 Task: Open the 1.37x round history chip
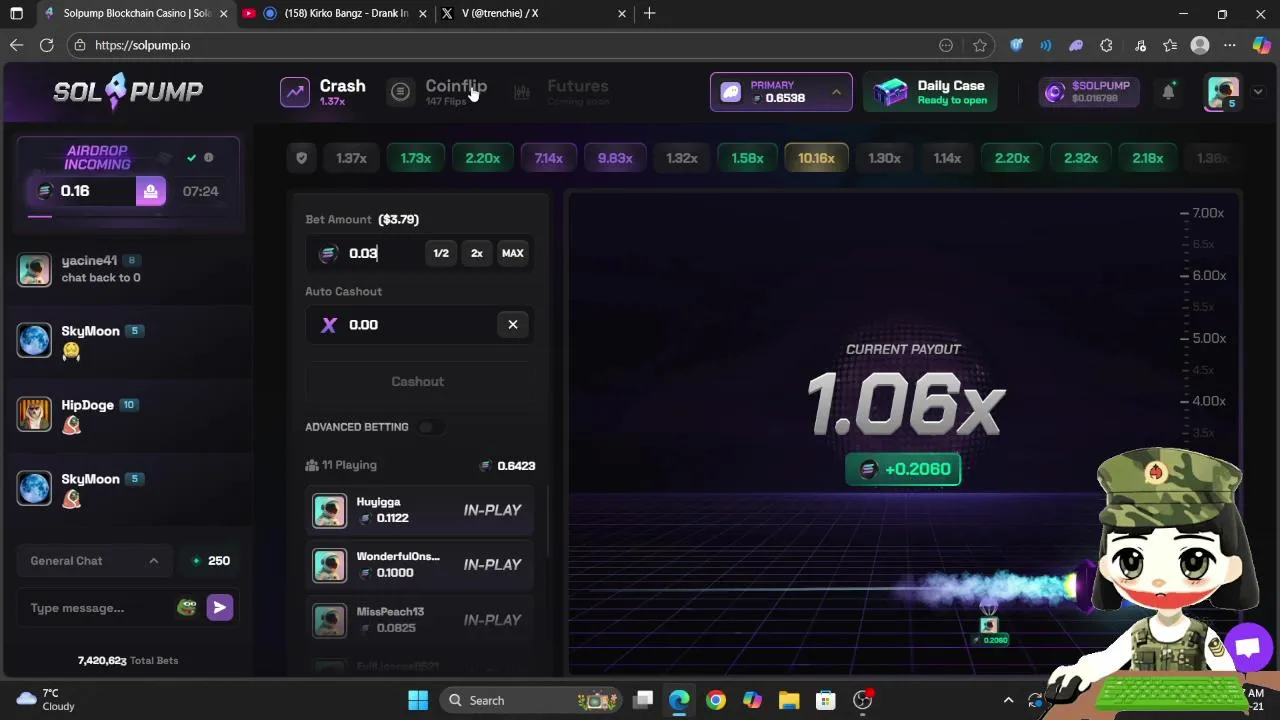(351, 158)
